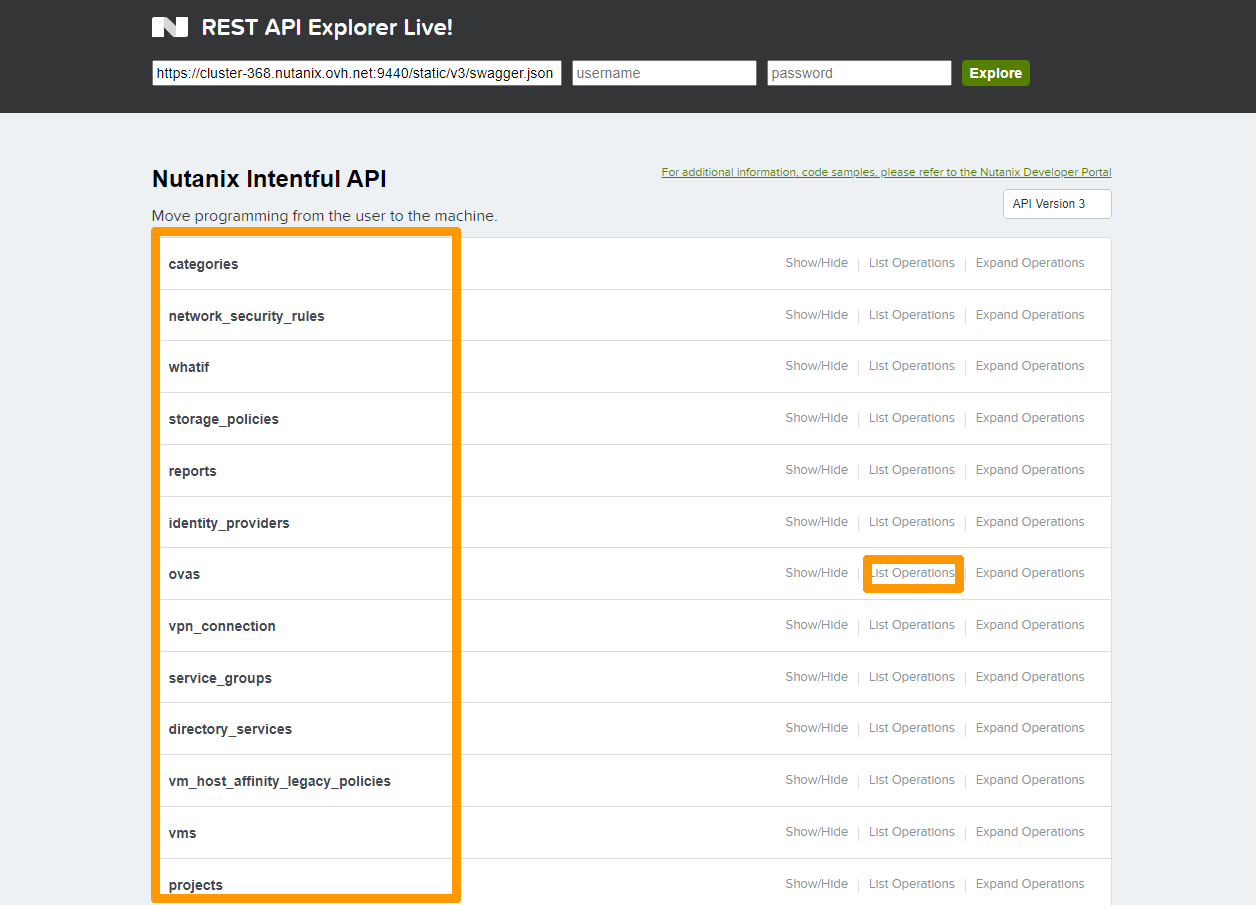Screen dimensions: 1256x905
Task: Expand Operations for vm_host_affinity_legacy_policies
Action: click(1029, 780)
